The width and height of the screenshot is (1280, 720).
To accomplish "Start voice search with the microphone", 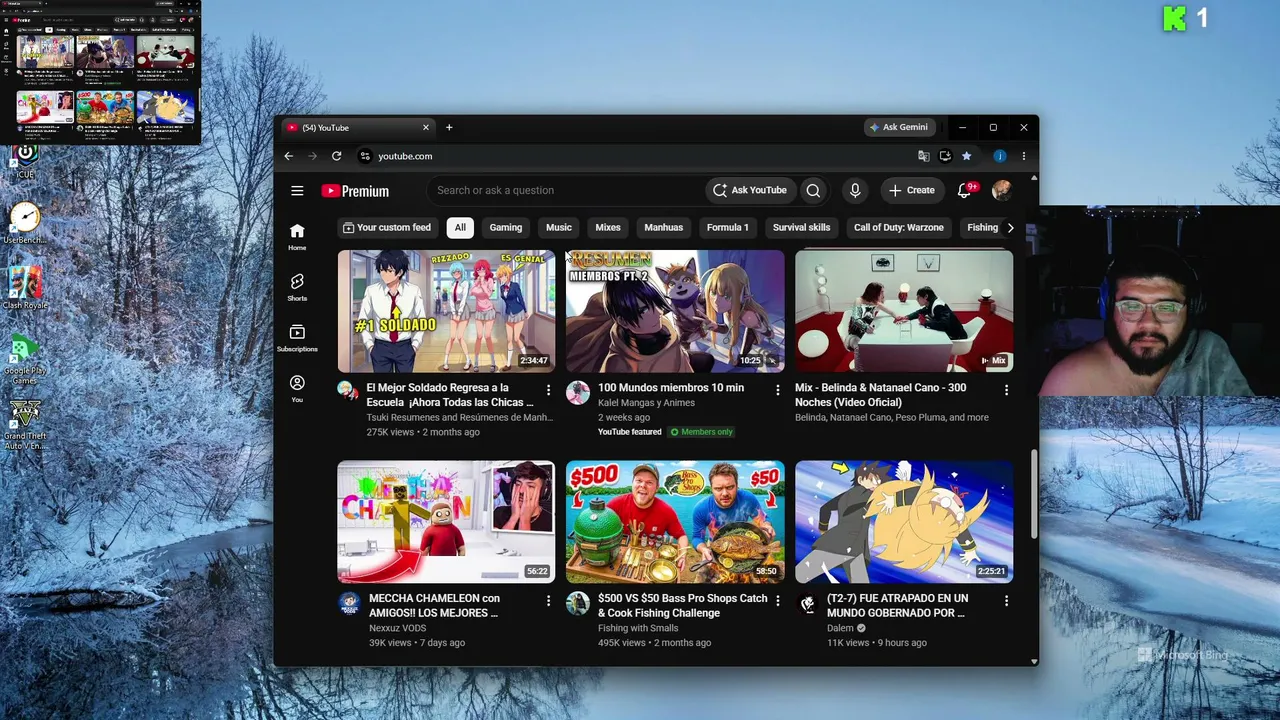I will [855, 190].
